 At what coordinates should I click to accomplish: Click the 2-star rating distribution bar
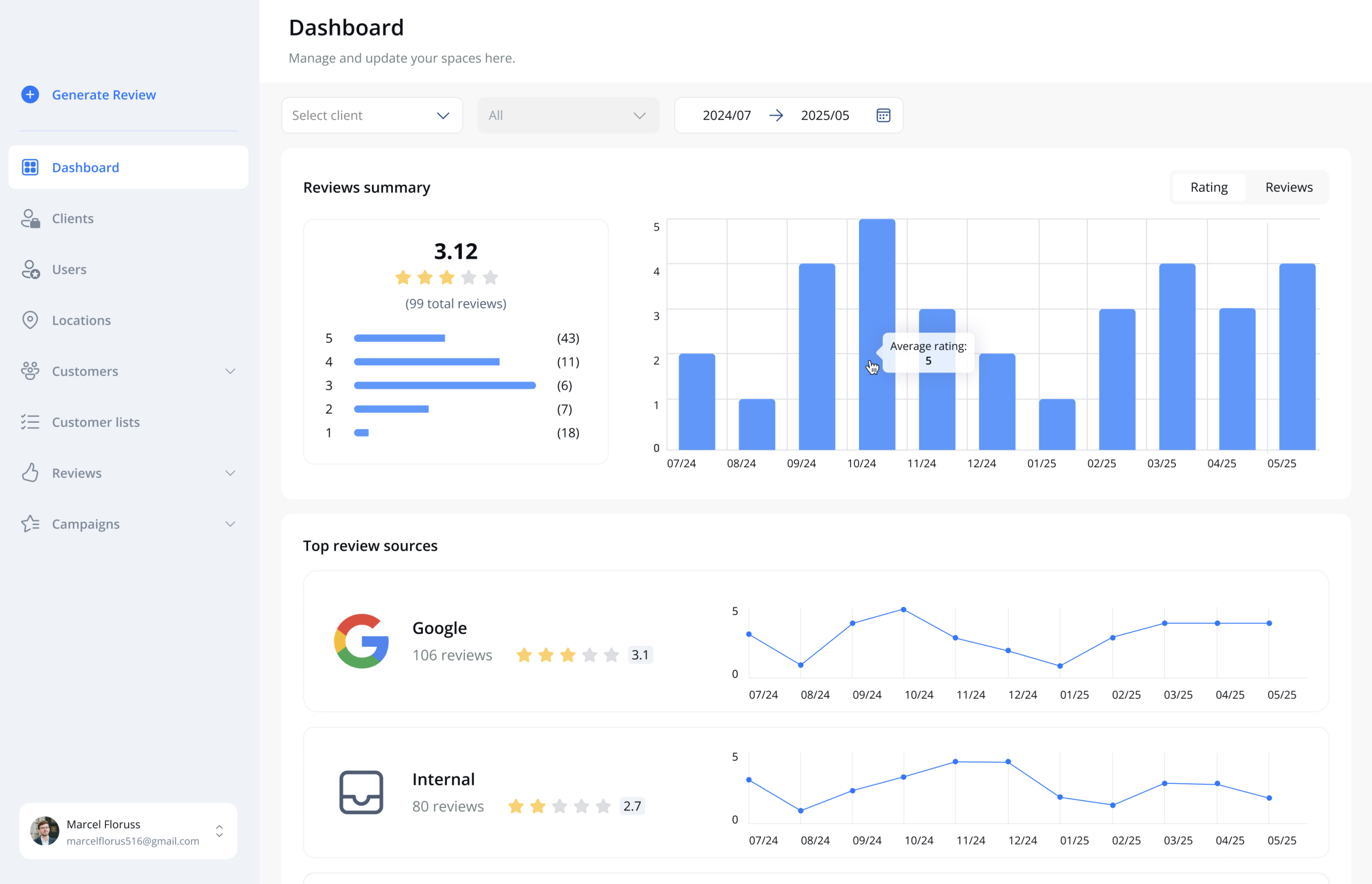point(391,409)
